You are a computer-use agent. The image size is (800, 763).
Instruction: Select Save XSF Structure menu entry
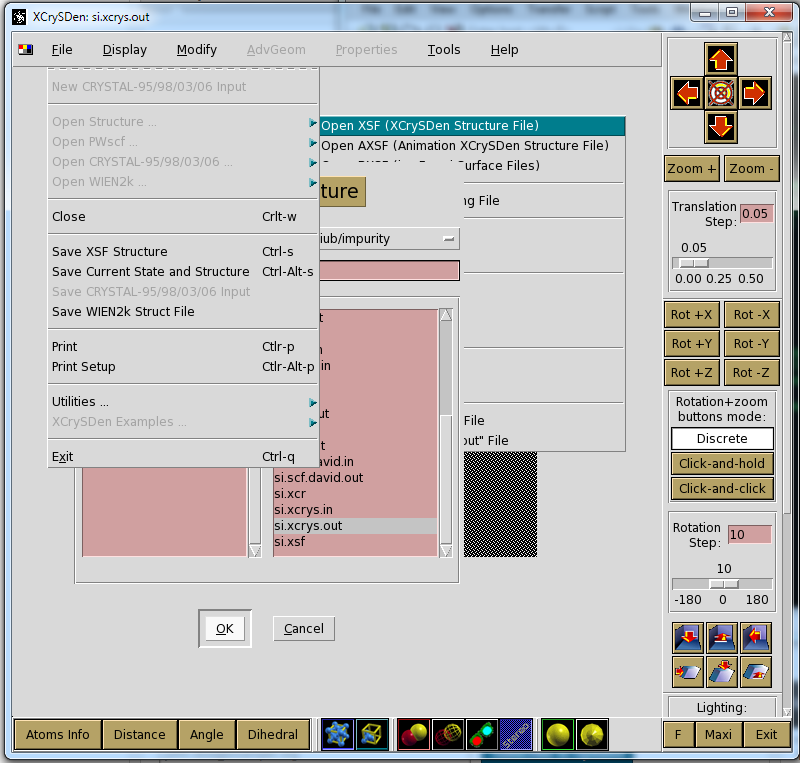pyautogui.click(x=183, y=252)
